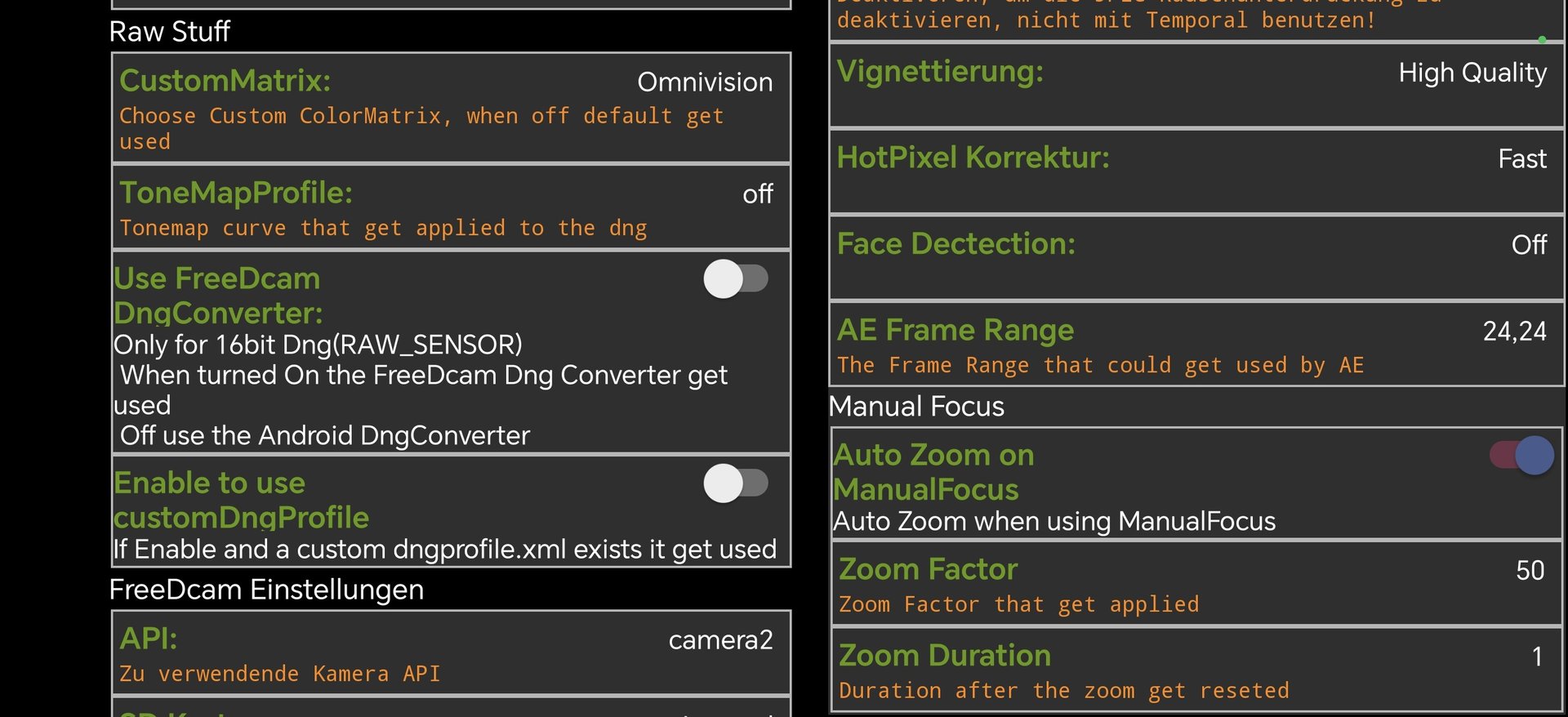Viewport: 1568px width, 717px height.
Task: Change the Zoom Duration setting
Action: [1196, 670]
